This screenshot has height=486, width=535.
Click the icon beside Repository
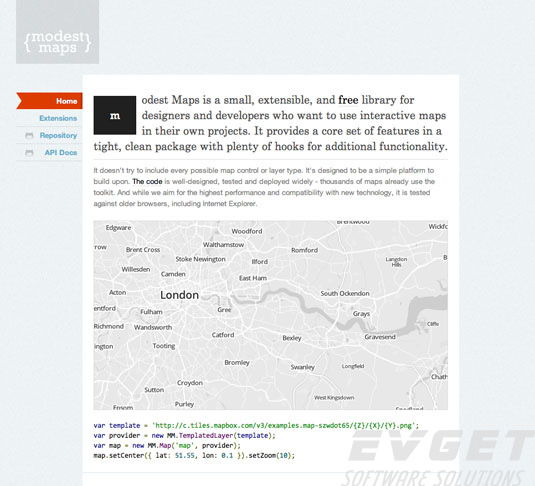(x=29, y=135)
